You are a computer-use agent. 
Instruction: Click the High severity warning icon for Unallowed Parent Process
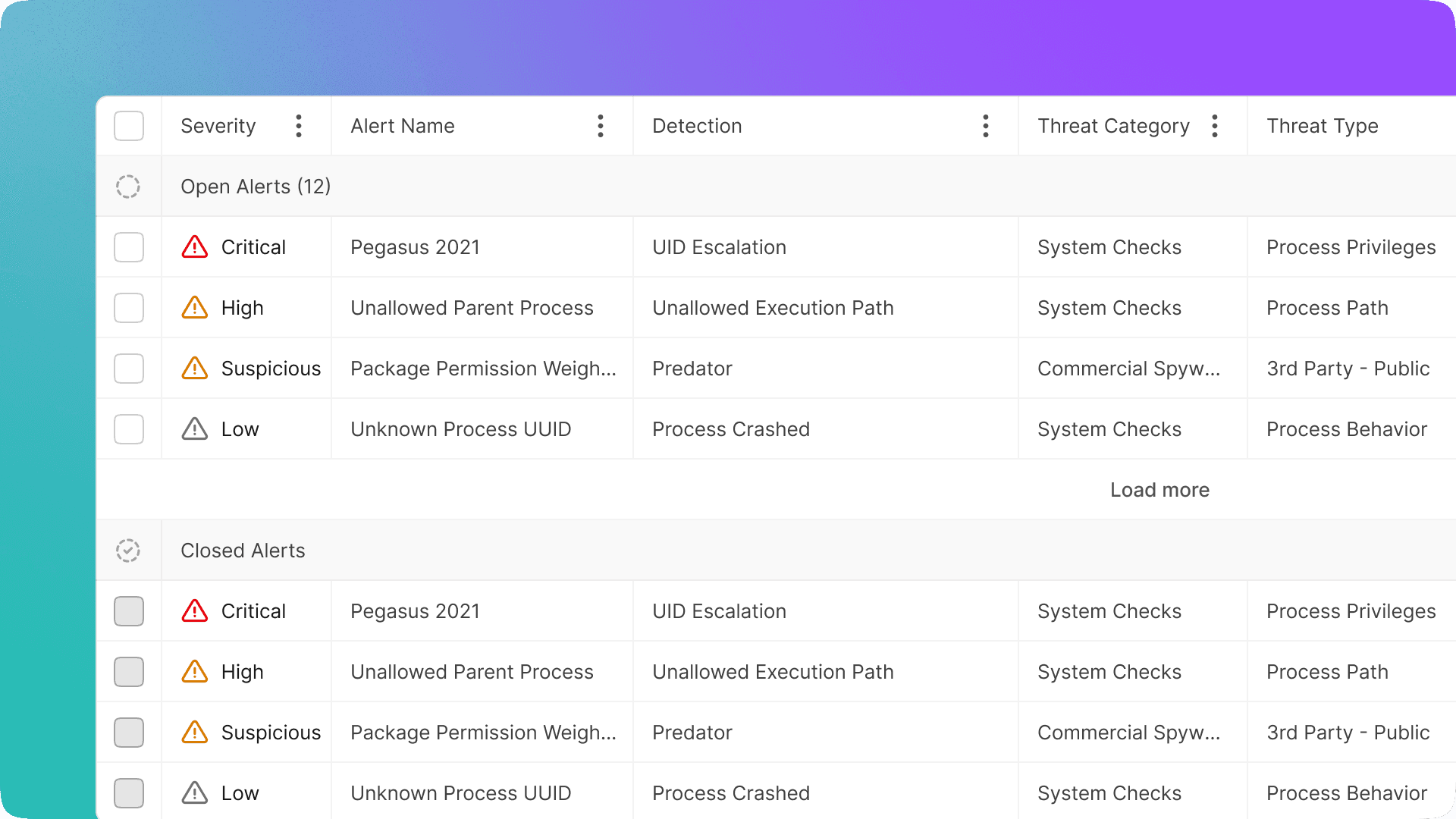coord(194,307)
